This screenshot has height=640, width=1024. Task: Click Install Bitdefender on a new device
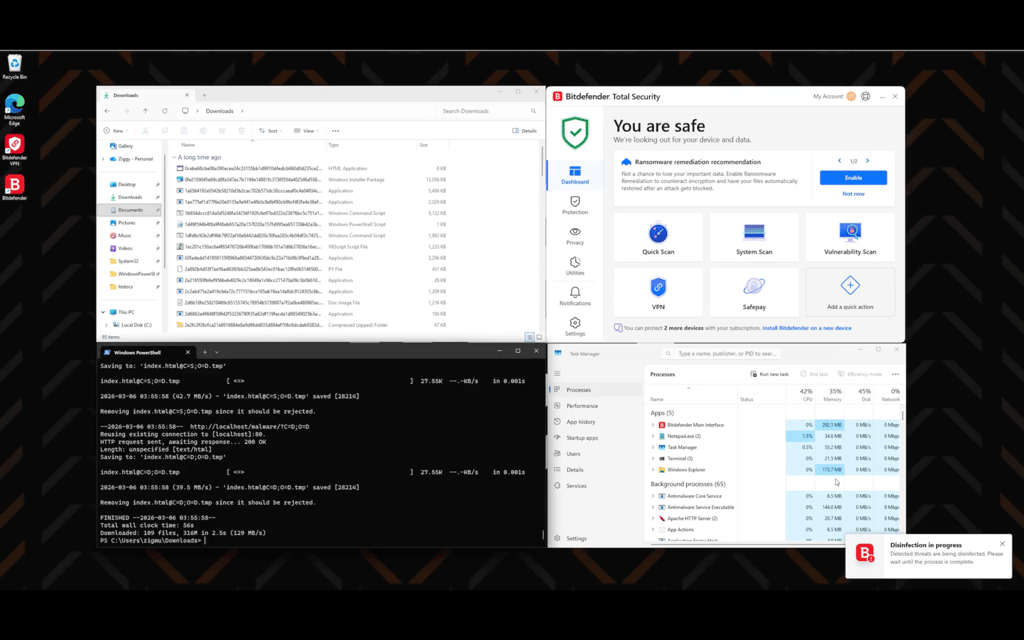(x=807, y=328)
